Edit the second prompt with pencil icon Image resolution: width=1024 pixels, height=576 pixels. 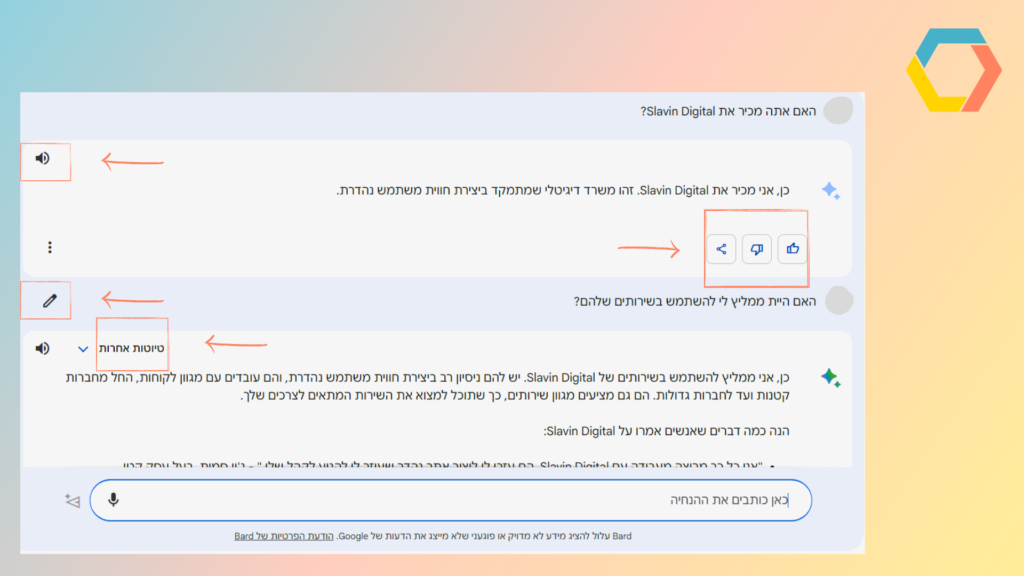point(50,301)
